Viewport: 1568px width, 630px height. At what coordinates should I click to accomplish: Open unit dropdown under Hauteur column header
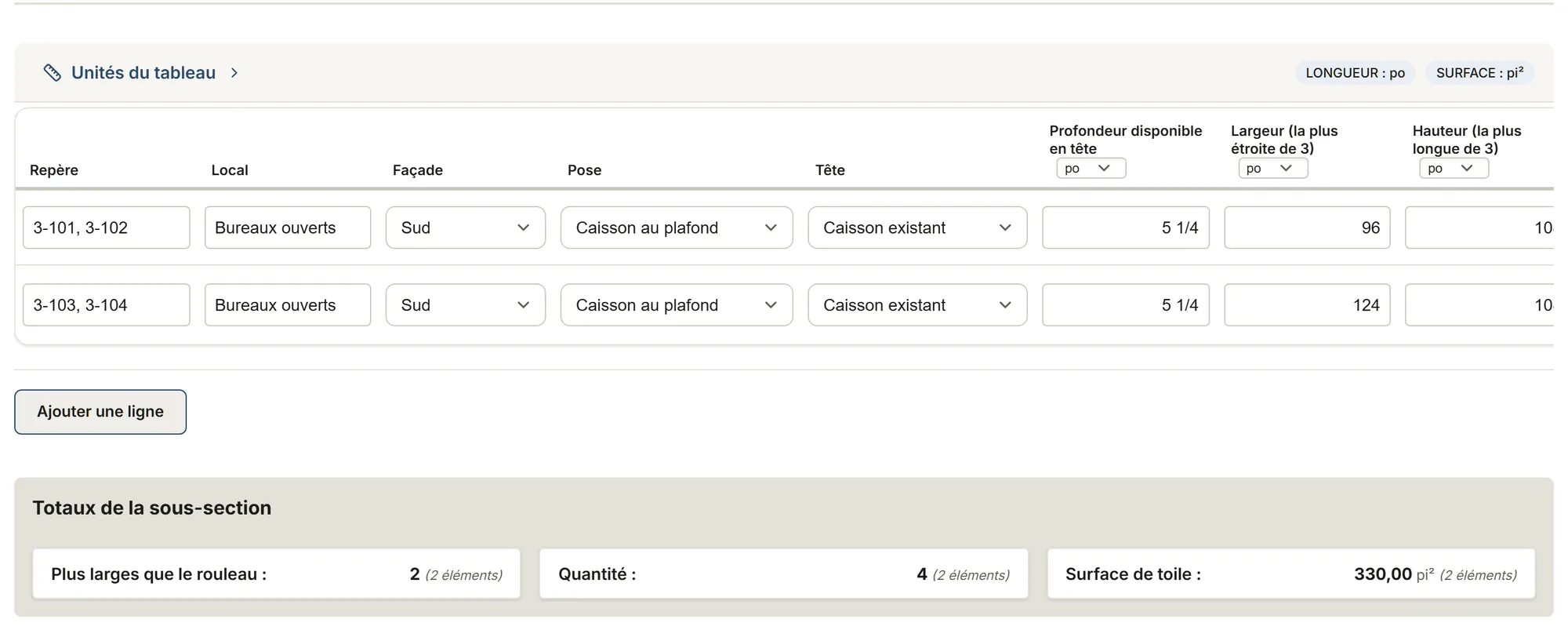click(1454, 168)
